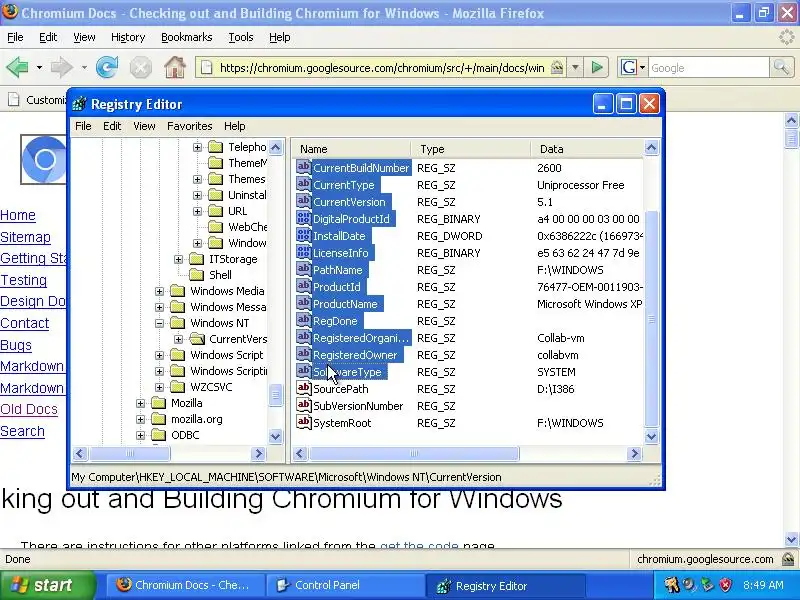Click ProductName string value icon
Image resolution: width=800 pixels, height=600 pixels.
304,304
